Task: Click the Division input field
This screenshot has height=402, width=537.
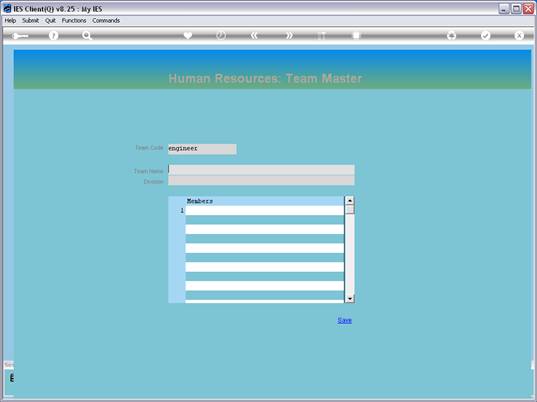Action: 261,180
